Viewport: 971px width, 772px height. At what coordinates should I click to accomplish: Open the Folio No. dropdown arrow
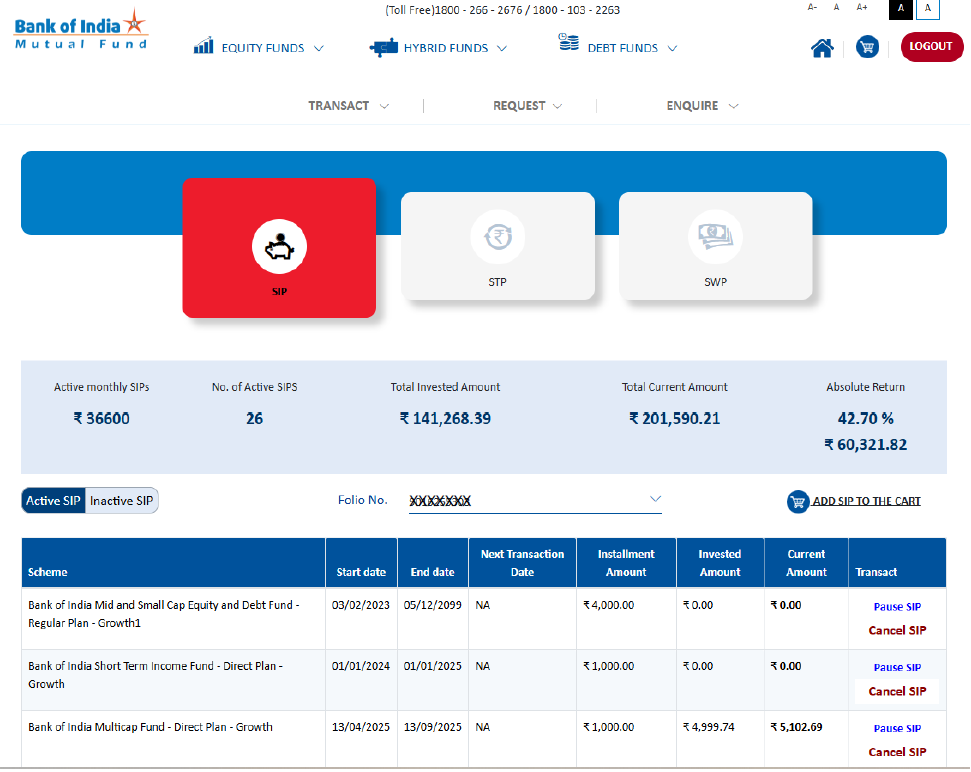(x=655, y=499)
